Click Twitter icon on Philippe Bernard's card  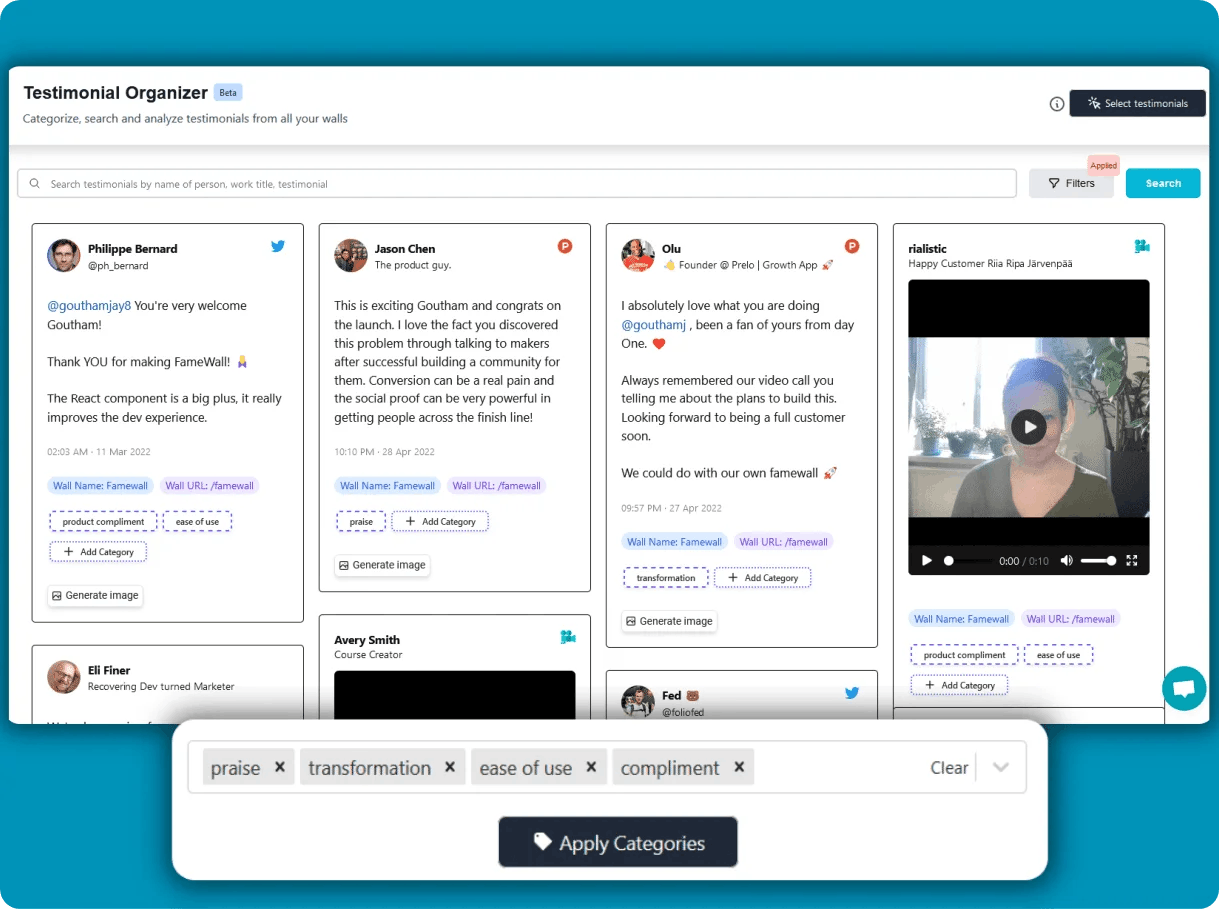point(278,246)
